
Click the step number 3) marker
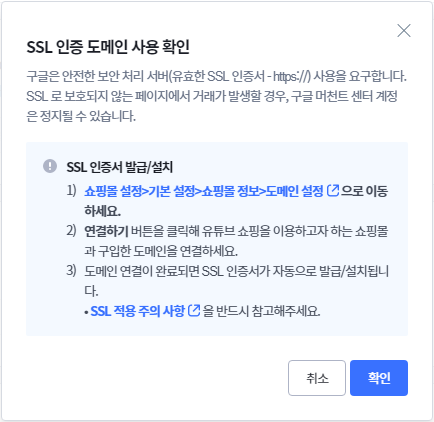point(71,270)
